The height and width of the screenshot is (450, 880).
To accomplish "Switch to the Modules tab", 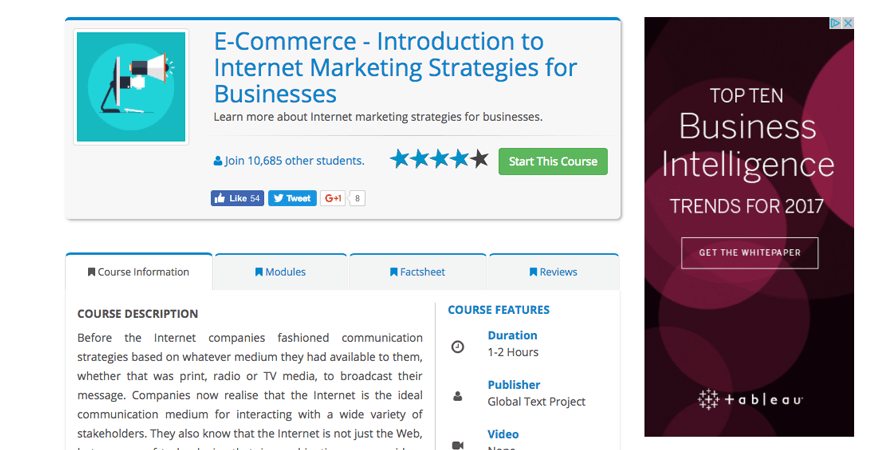I will pos(281,272).
